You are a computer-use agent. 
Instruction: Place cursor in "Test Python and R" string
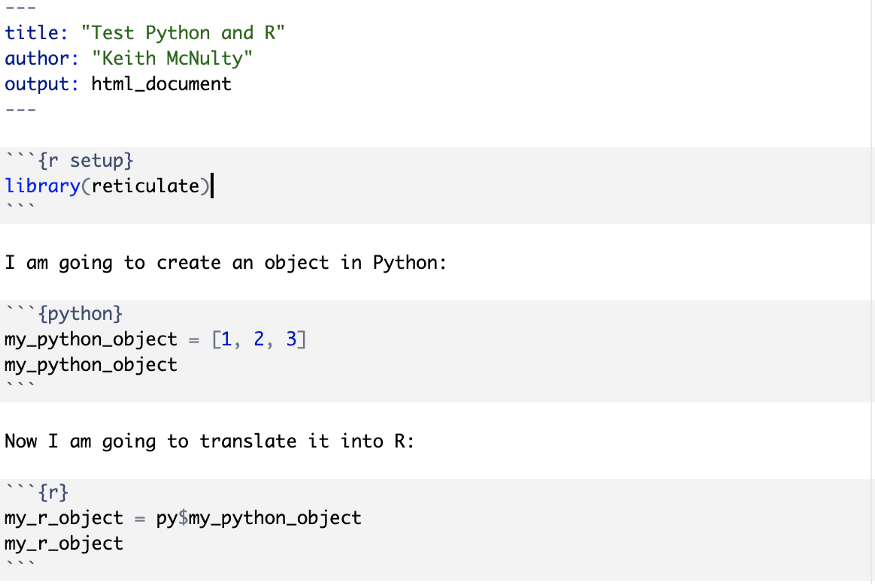(x=184, y=33)
